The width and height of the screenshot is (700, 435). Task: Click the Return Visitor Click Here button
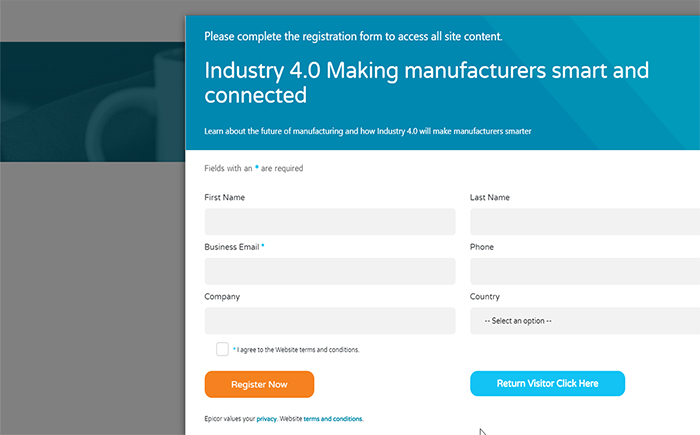click(x=547, y=383)
